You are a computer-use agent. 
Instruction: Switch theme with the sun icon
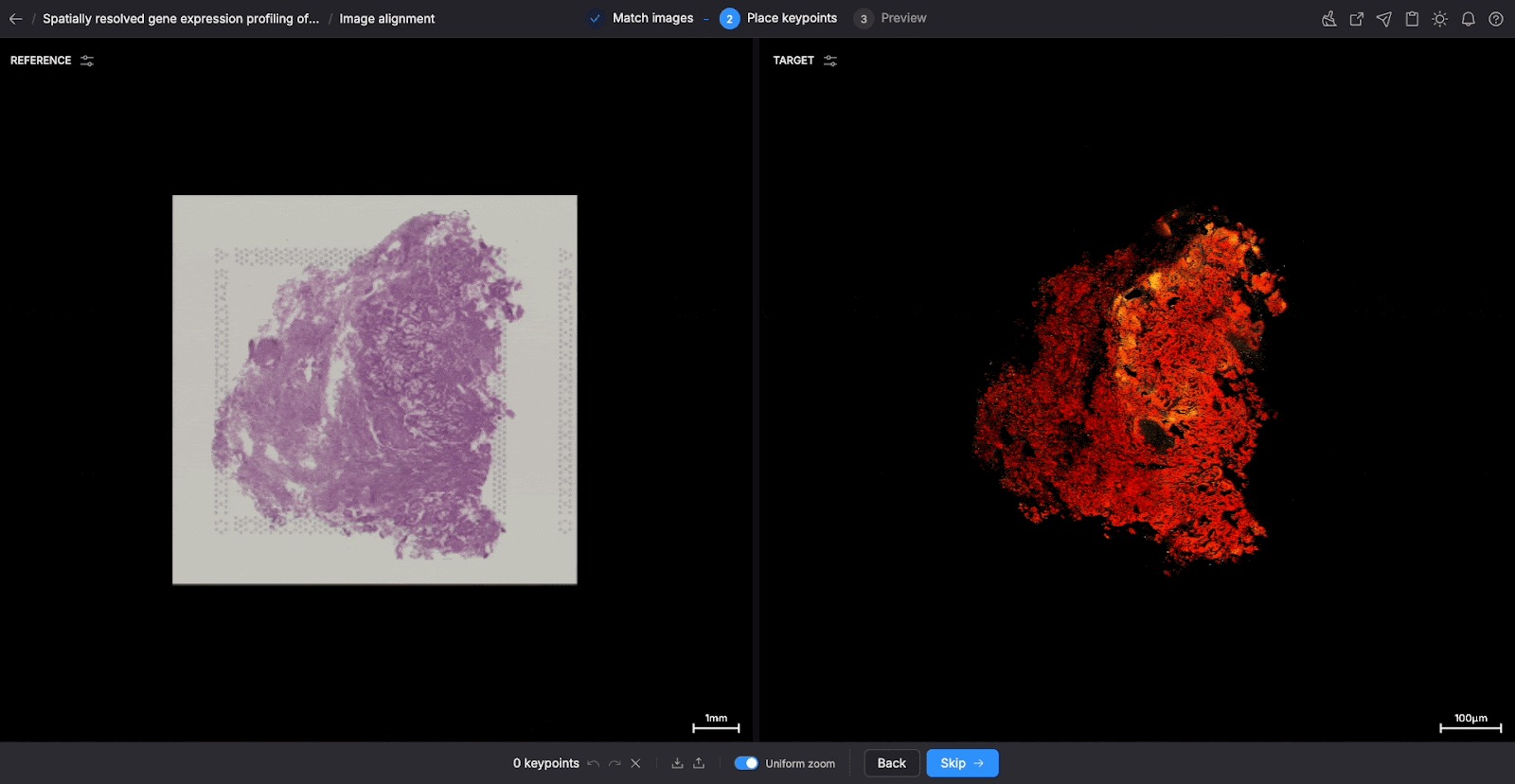pos(1440,19)
